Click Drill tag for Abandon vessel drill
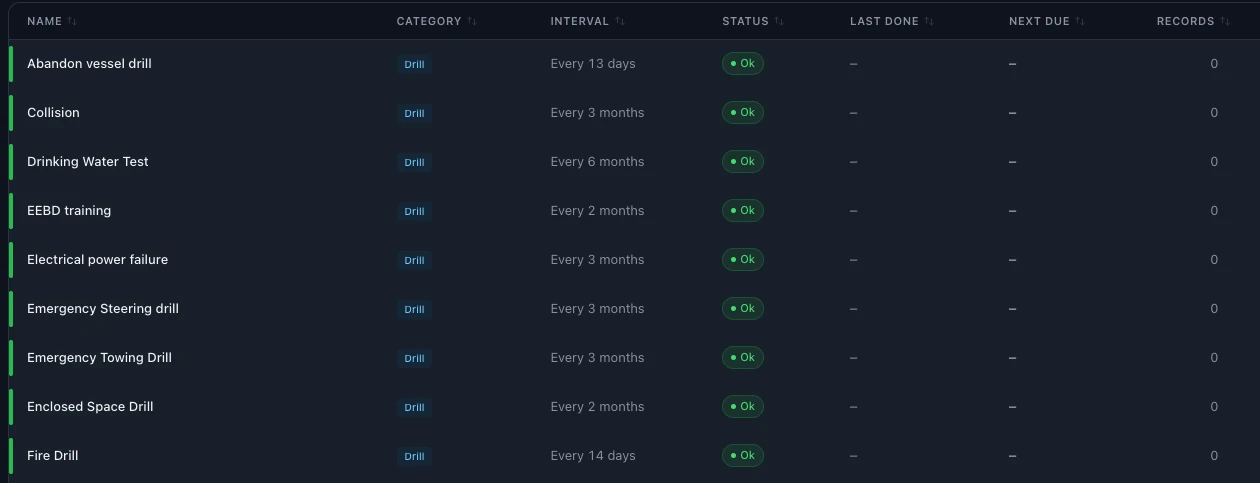The width and height of the screenshot is (1260, 483). 414,64
